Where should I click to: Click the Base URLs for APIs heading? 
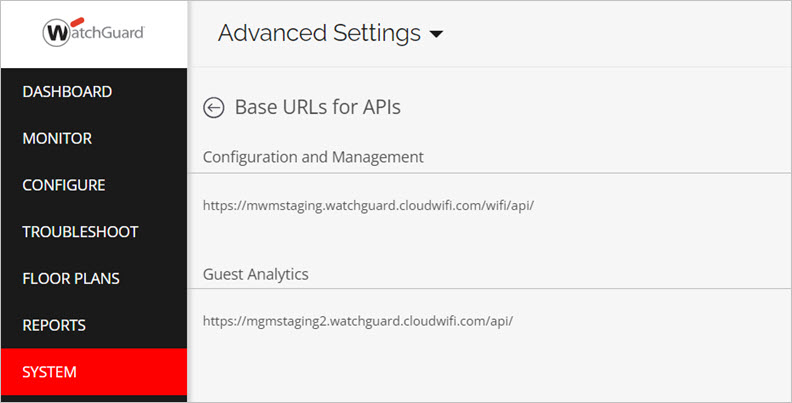[317, 107]
